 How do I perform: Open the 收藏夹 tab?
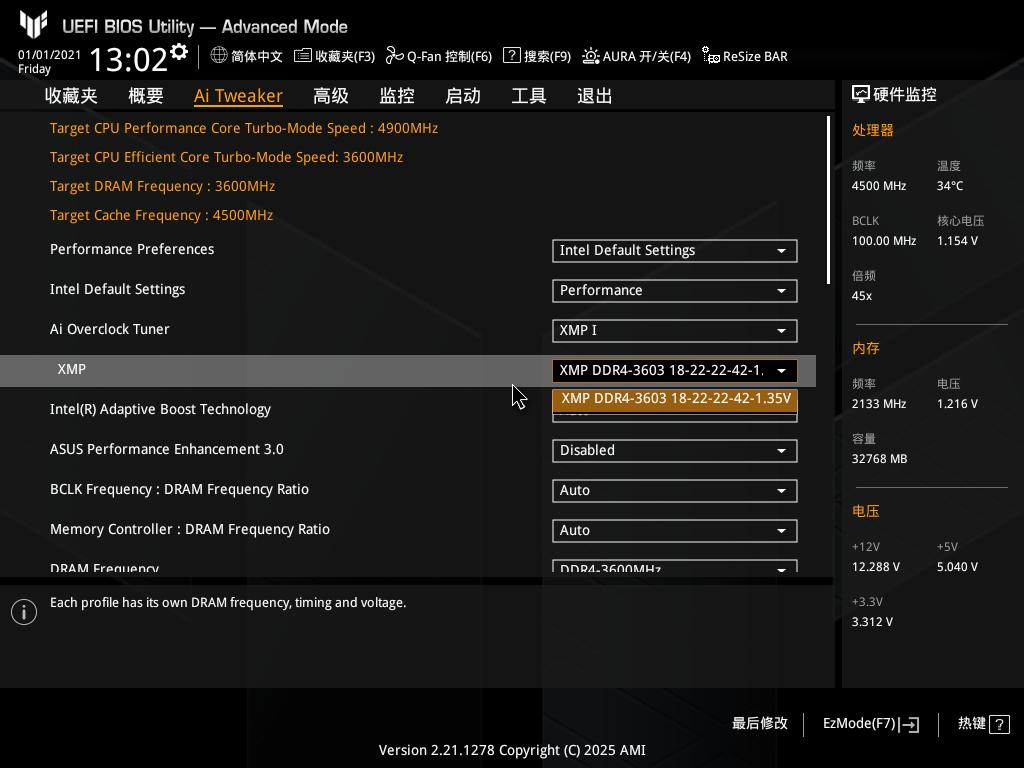pos(71,96)
